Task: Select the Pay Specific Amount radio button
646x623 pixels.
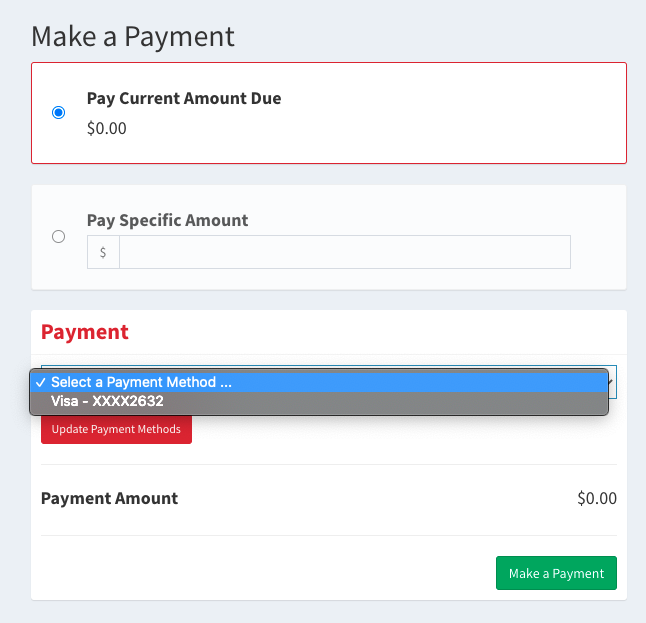Action: click(x=58, y=237)
